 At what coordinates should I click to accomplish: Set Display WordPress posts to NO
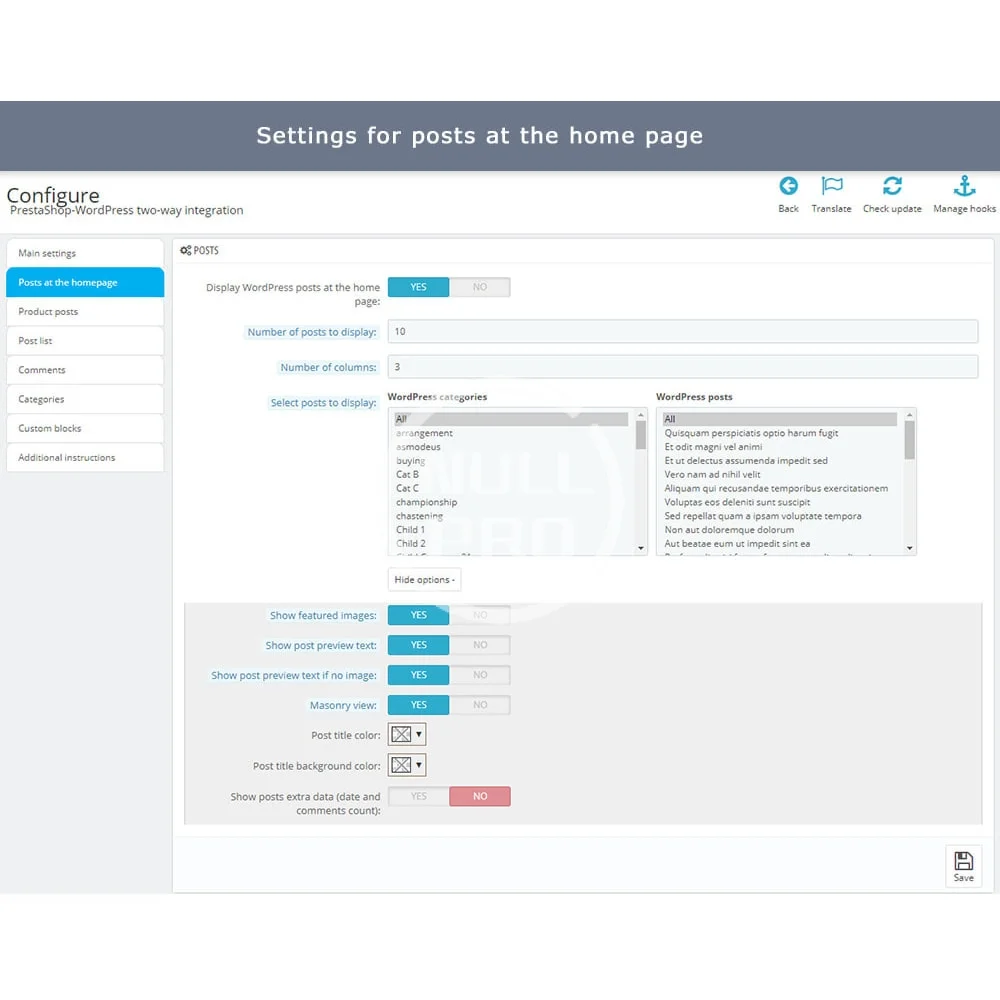(x=480, y=287)
